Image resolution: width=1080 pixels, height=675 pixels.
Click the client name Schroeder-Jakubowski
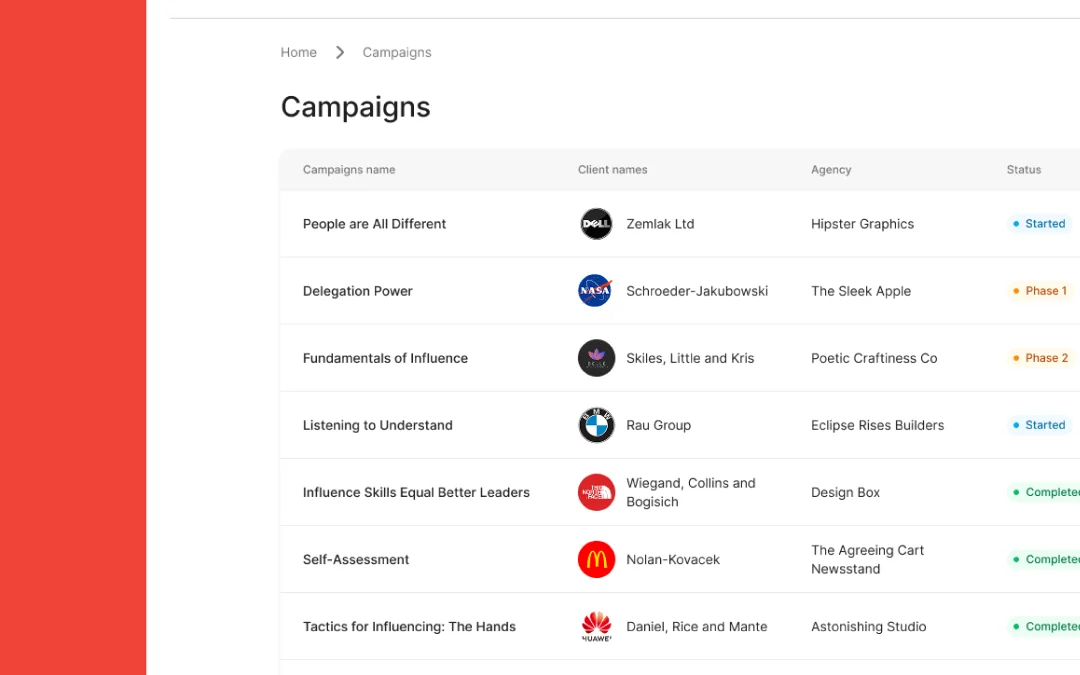tap(696, 291)
